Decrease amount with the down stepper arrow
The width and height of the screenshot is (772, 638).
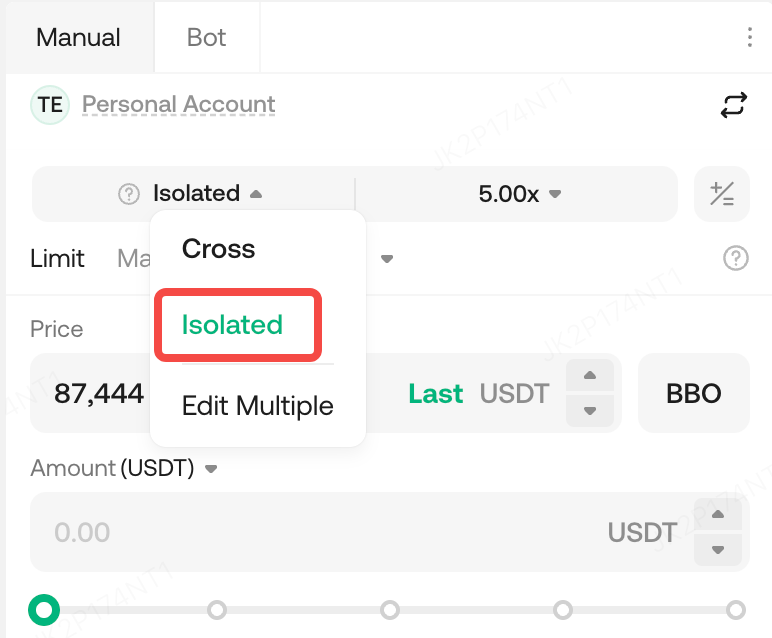click(717, 549)
